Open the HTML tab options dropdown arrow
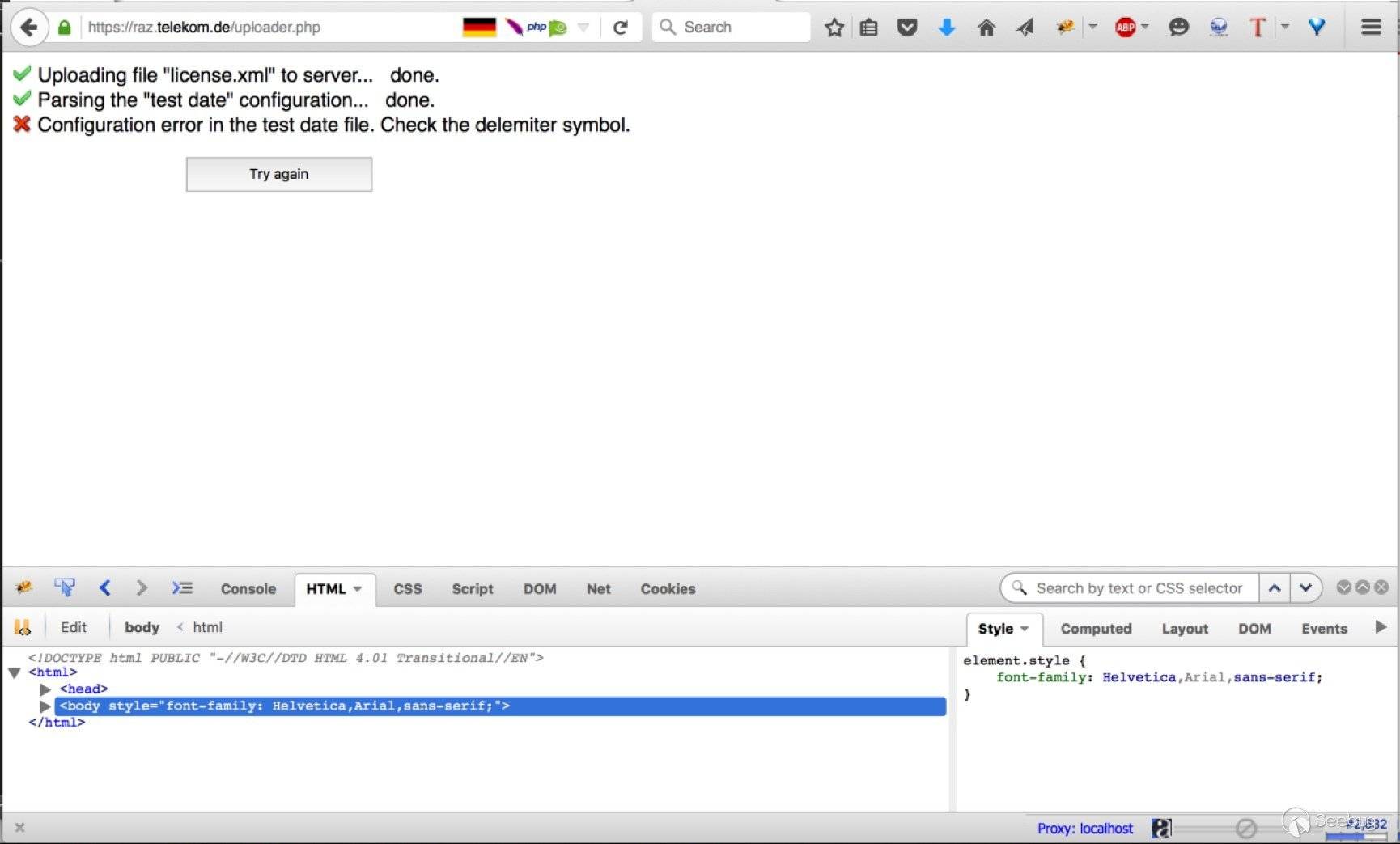 coord(357,589)
